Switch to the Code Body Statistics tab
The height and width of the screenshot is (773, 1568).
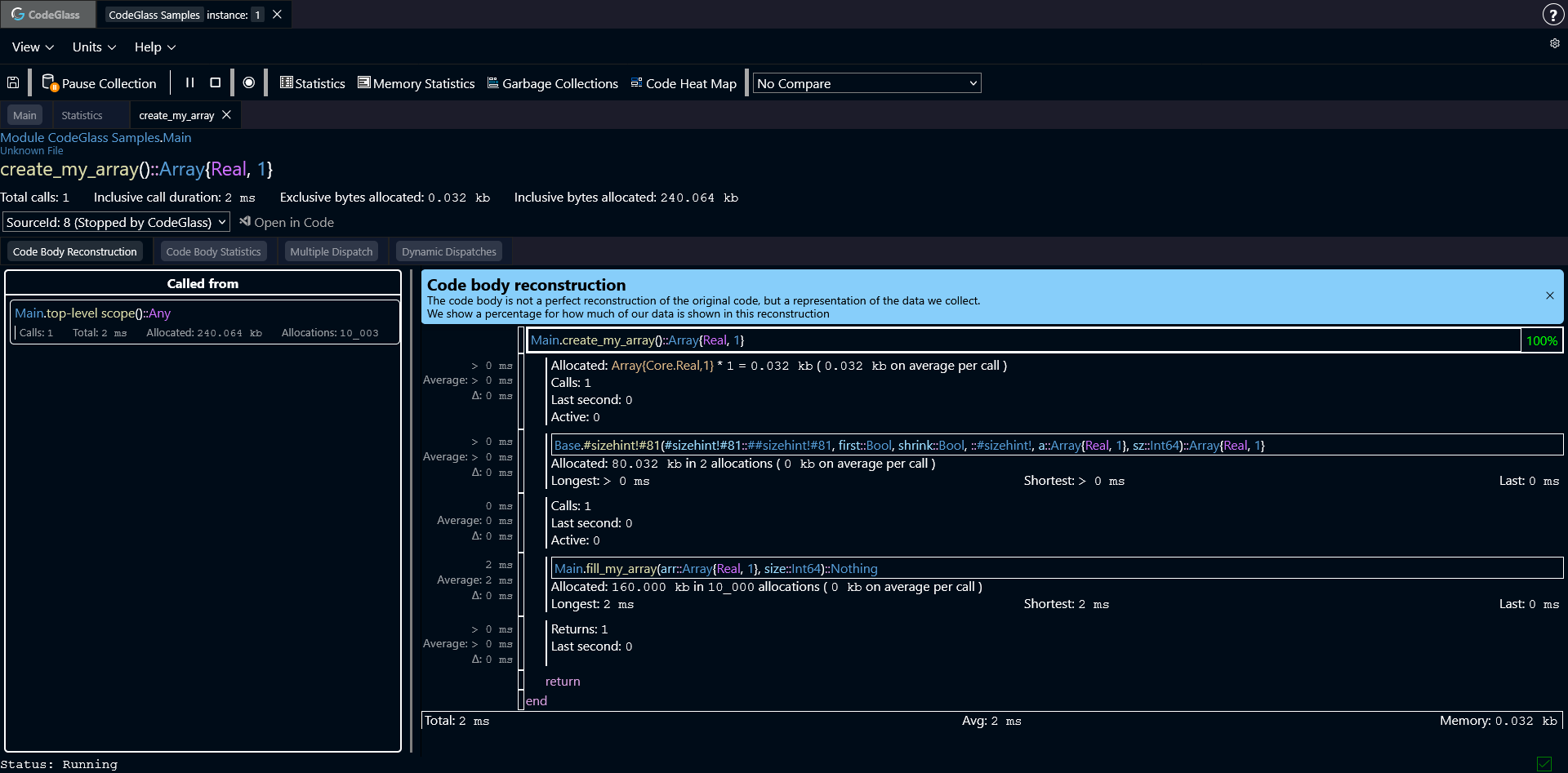tap(213, 251)
